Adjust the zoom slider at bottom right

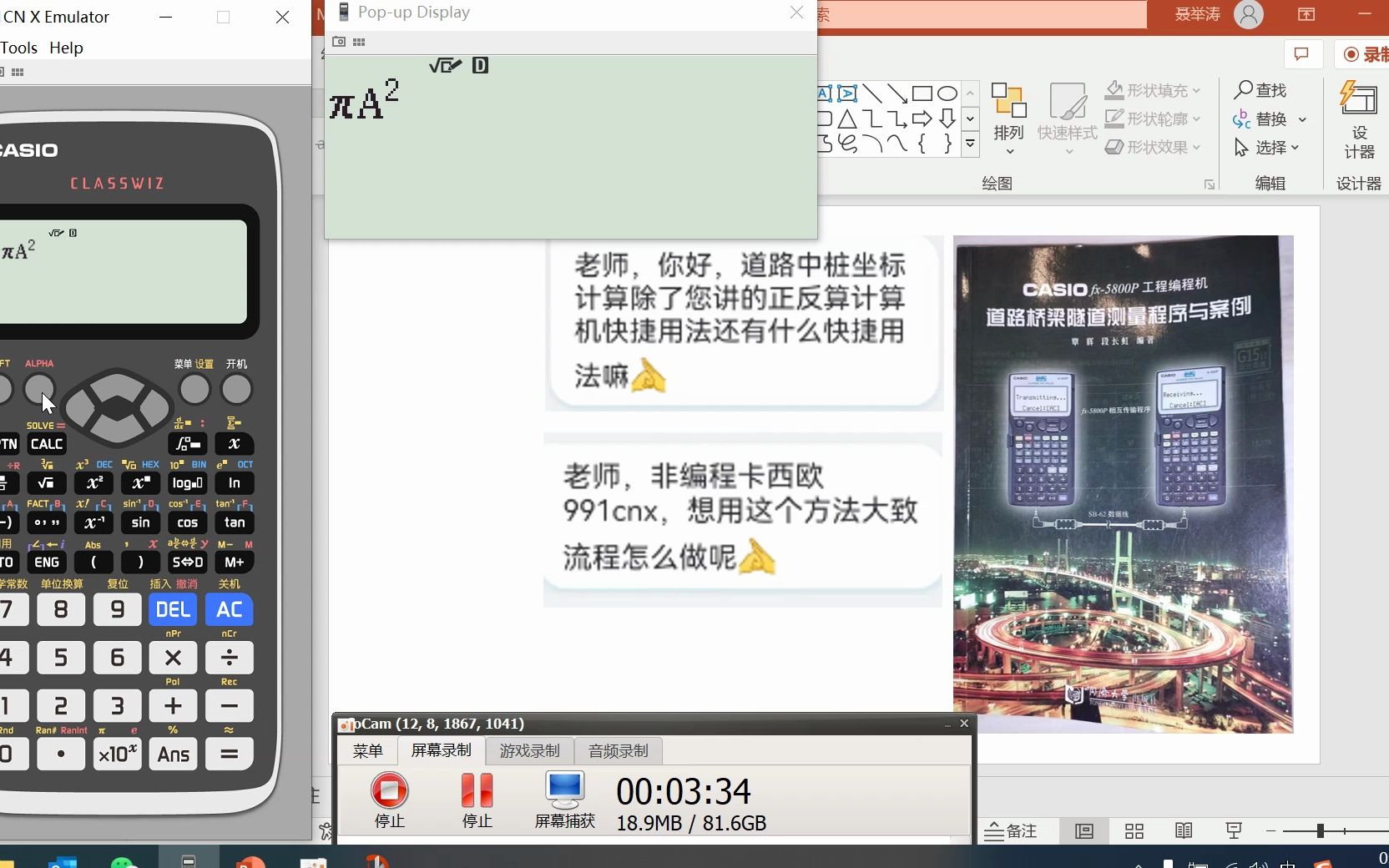[1319, 831]
